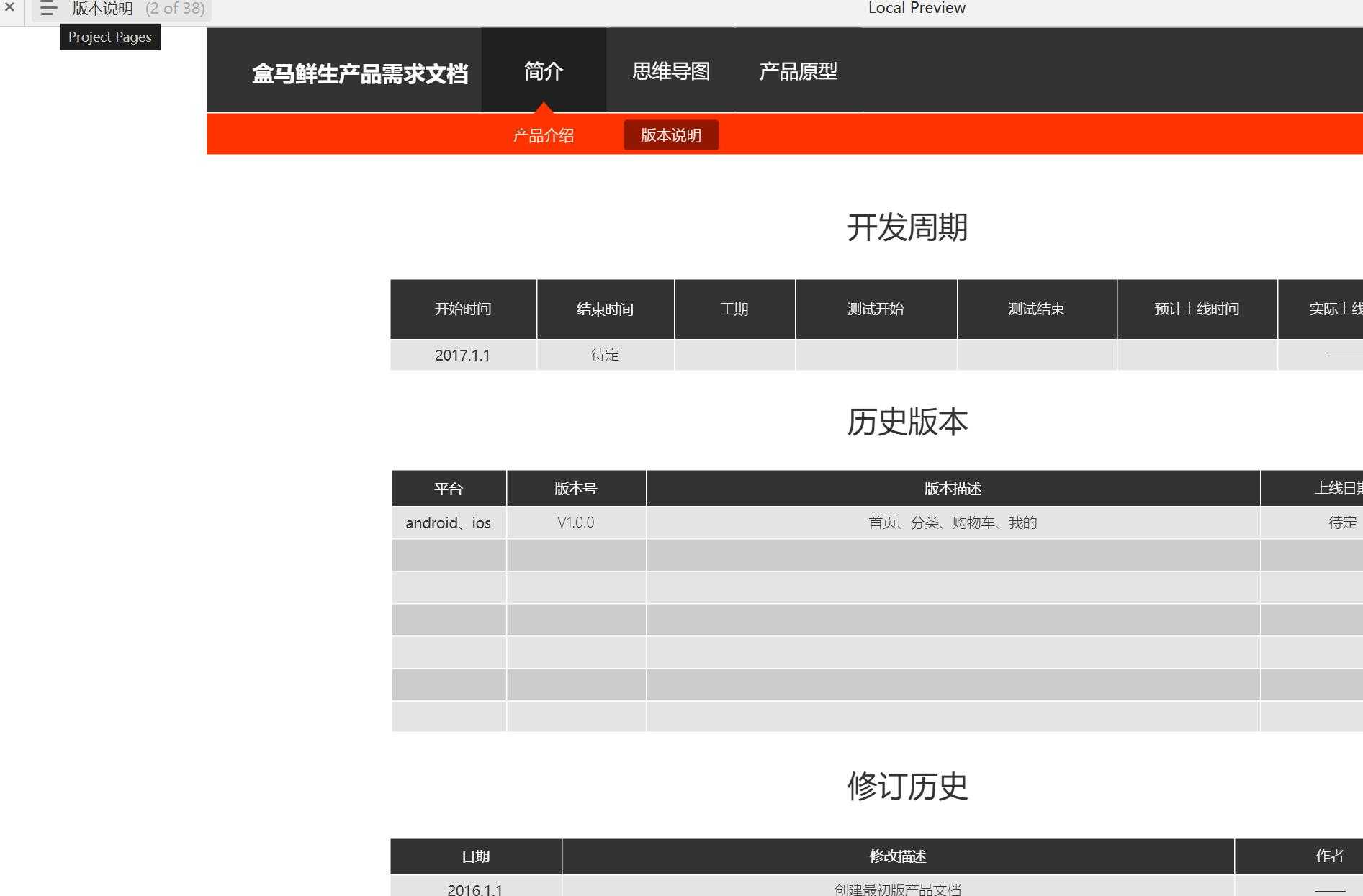1363x896 pixels.
Task: Click the 首页、分类、购物车、我的 description cell
Action: click(x=952, y=523)
